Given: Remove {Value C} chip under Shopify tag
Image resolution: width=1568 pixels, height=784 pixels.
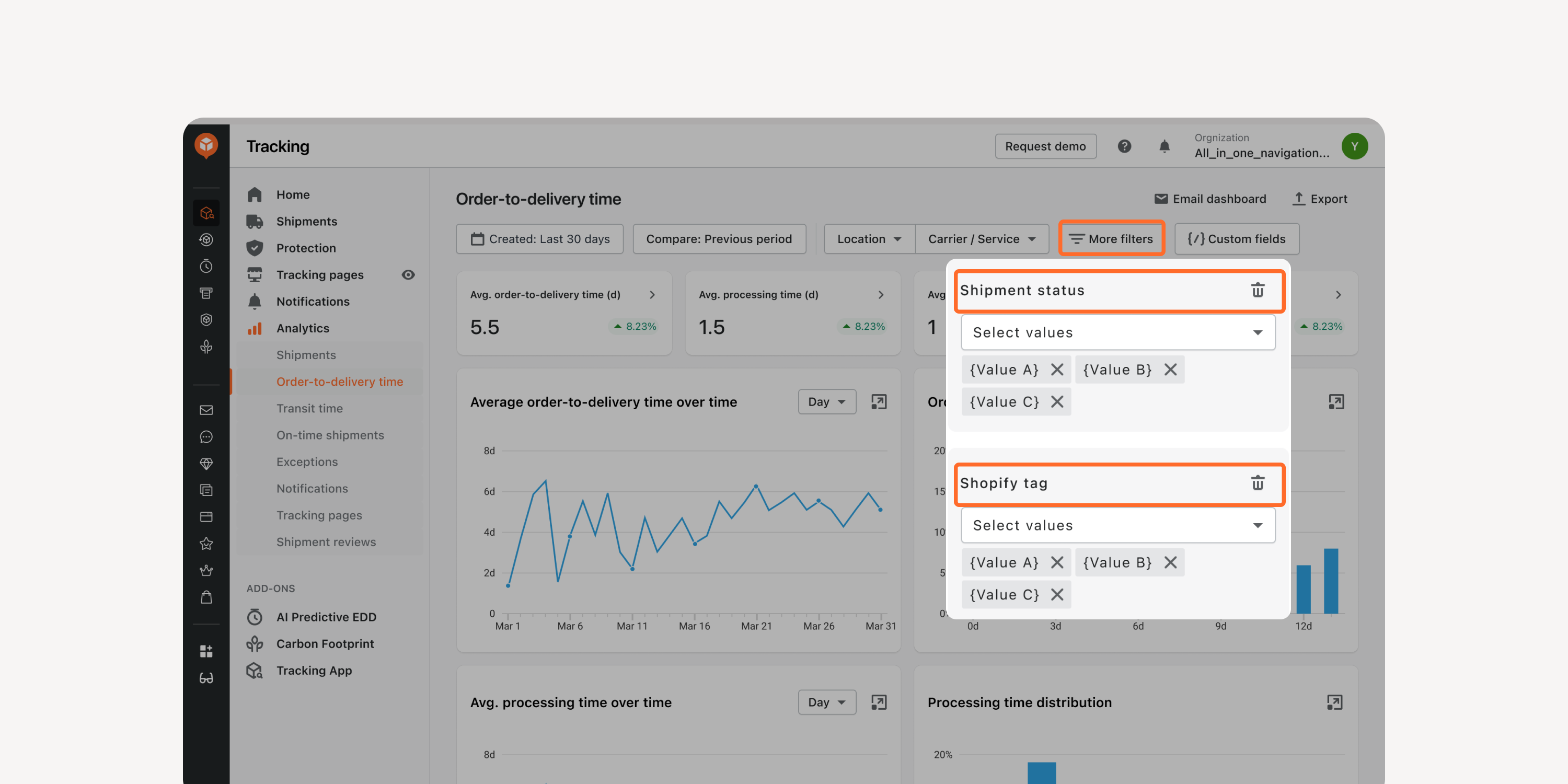Looking at the screenshot, I should point(1057,595).
